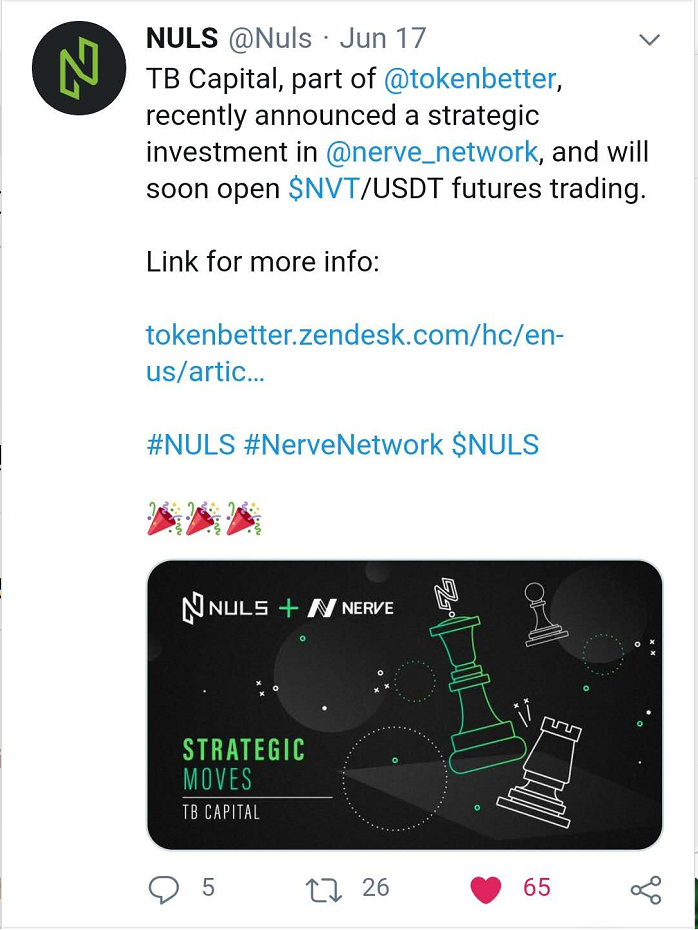Open the @tokenbetter mention
698x930 pixels.
coord(470,78)
